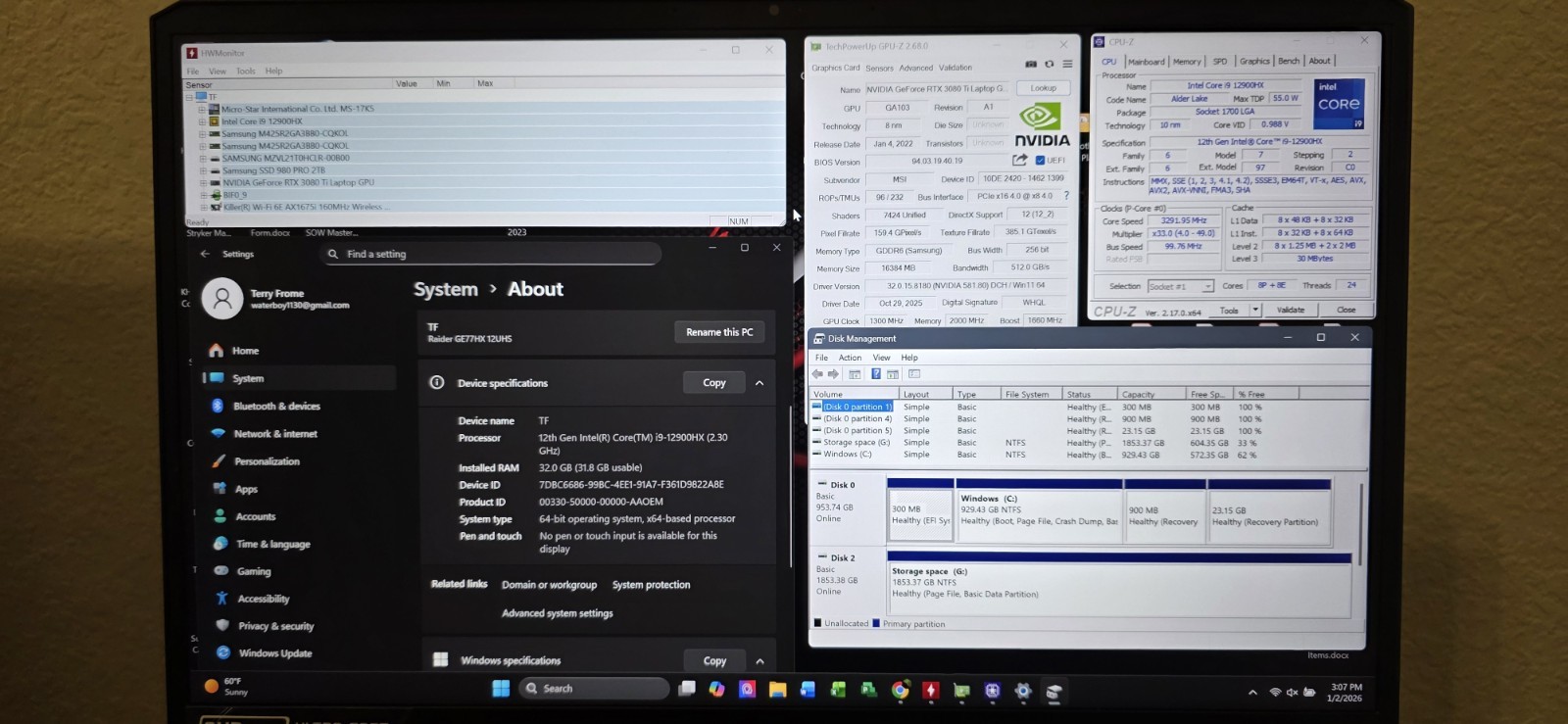1568x724 pixels.
Task: Open the Disk Management View menu
Action: [882, 358]
